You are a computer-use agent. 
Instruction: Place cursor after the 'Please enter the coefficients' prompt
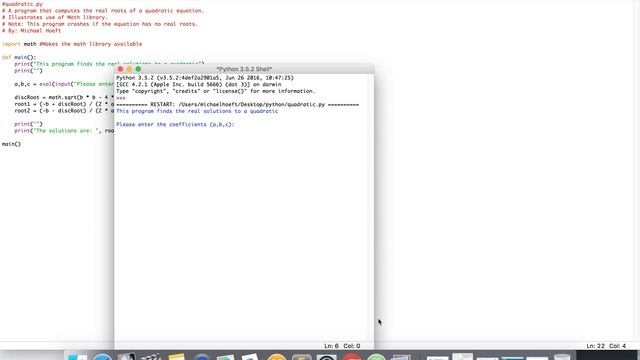click(237, 124)
